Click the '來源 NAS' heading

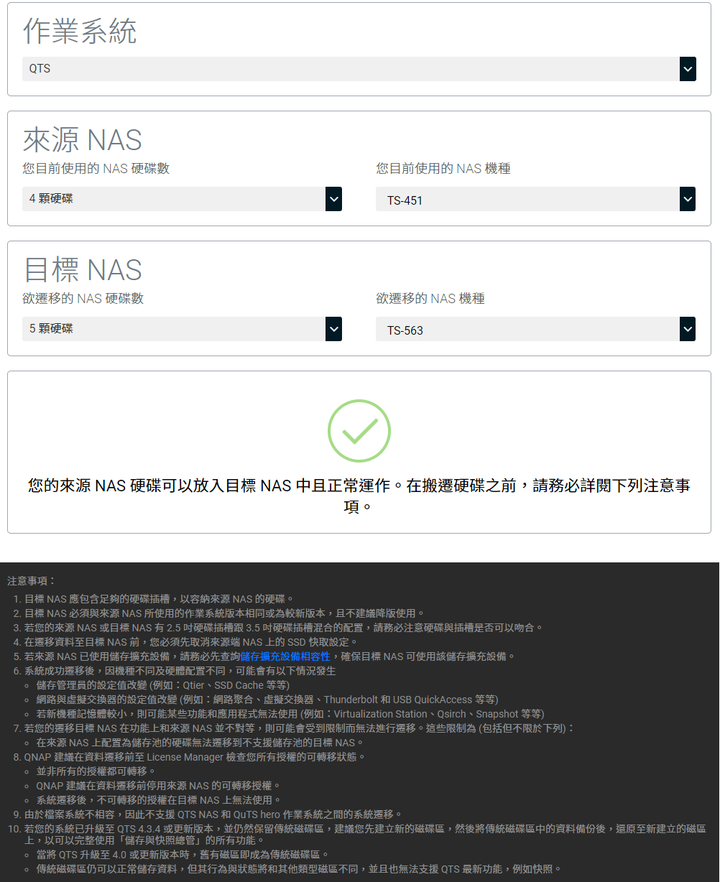click(82, 140)
